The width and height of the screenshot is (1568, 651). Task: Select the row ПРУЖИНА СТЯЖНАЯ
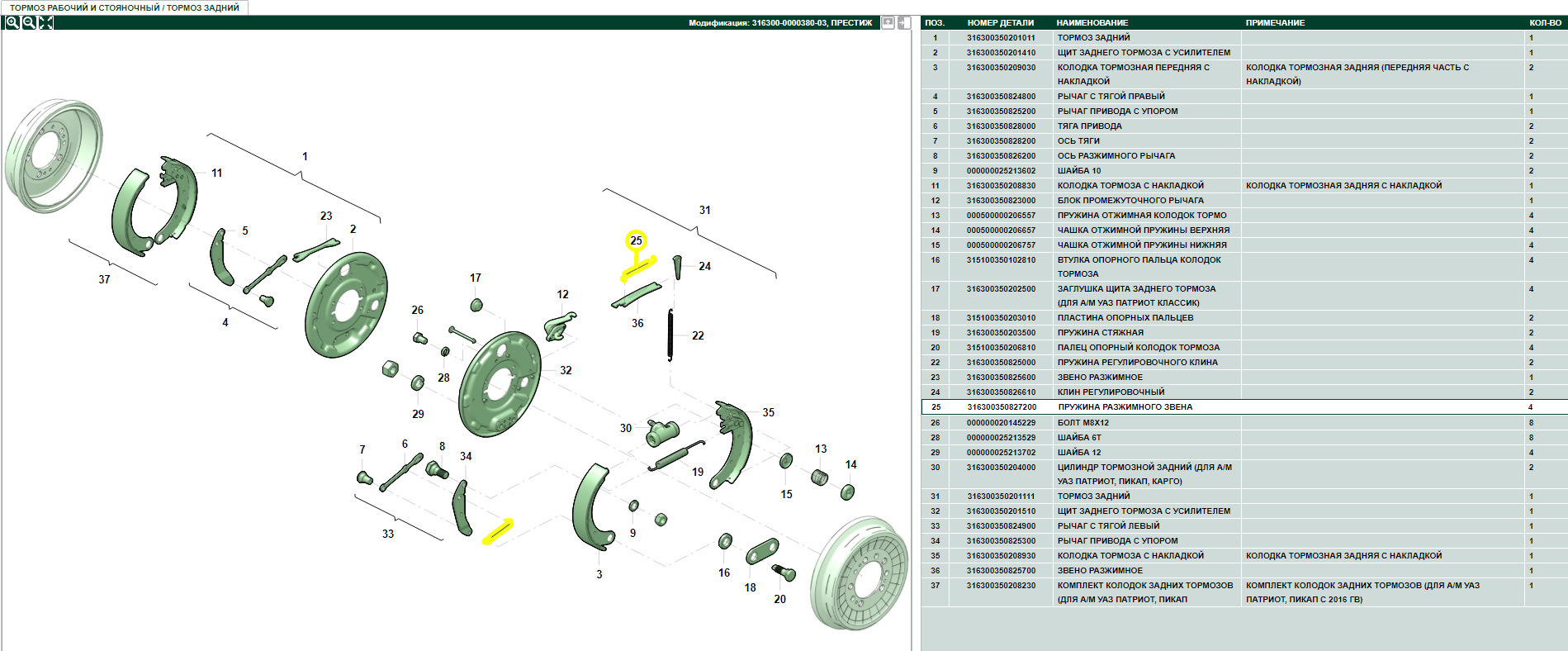pos(1244,332)
